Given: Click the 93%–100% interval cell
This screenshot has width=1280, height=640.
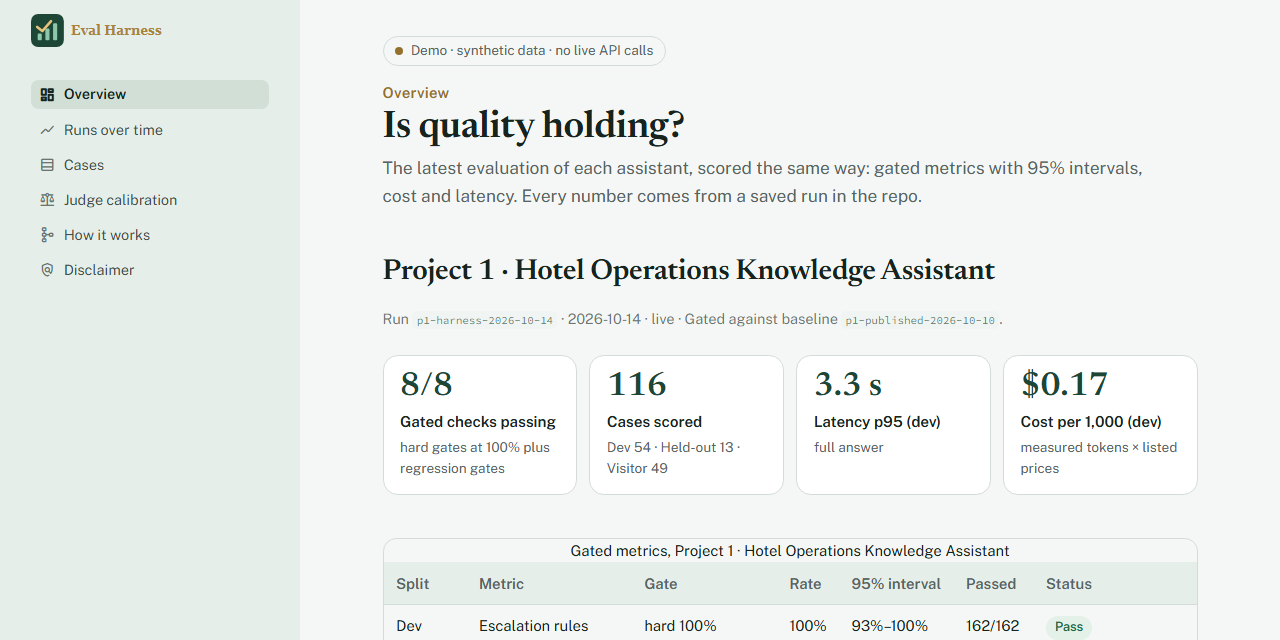Looking at the screenshot, I should tap(890, 626).
